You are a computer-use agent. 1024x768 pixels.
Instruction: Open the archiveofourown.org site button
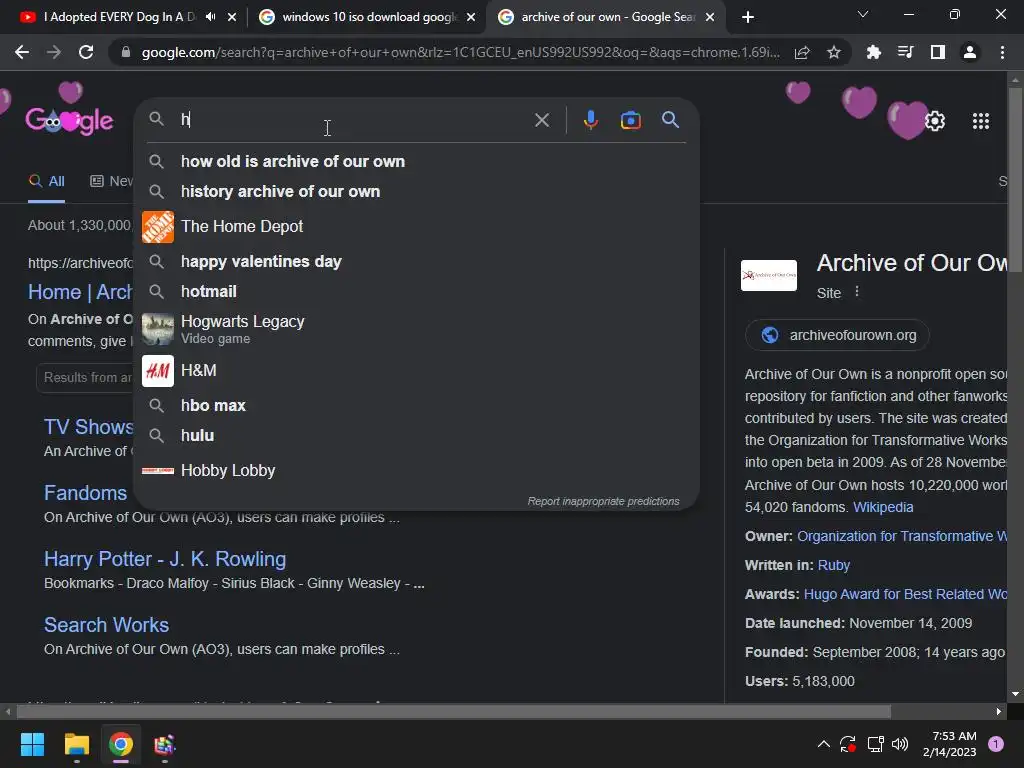tap(837, 335)
